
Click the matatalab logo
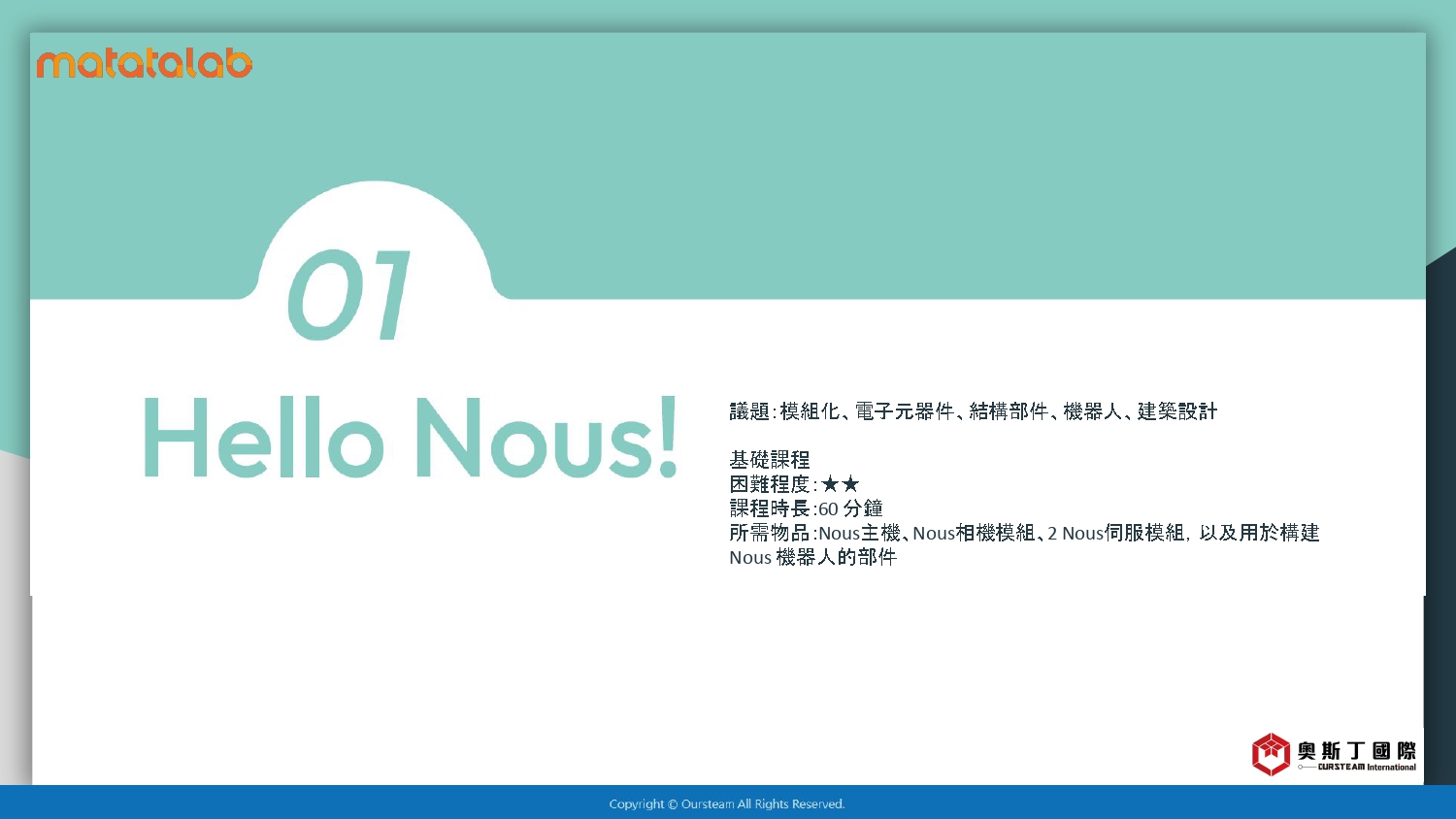tap(145, 63)
